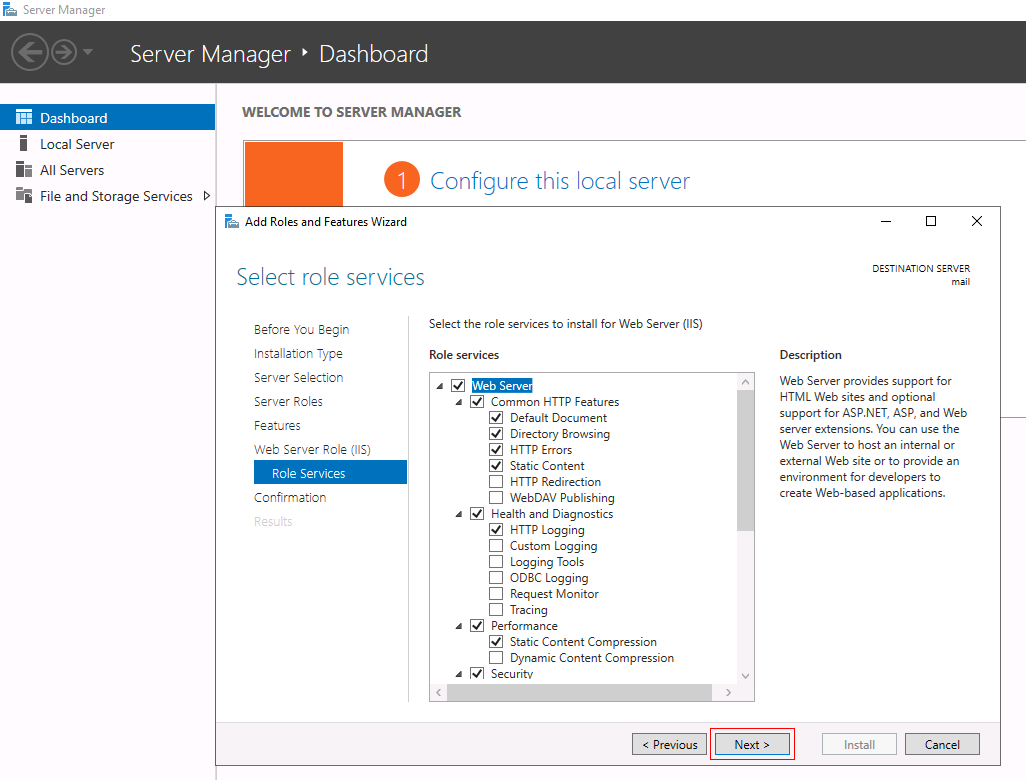Viewport: 1026px width, 780px height.
Task: Click the role services scroll up arrow
Action: pyautogui.click(x=745, y=381)
